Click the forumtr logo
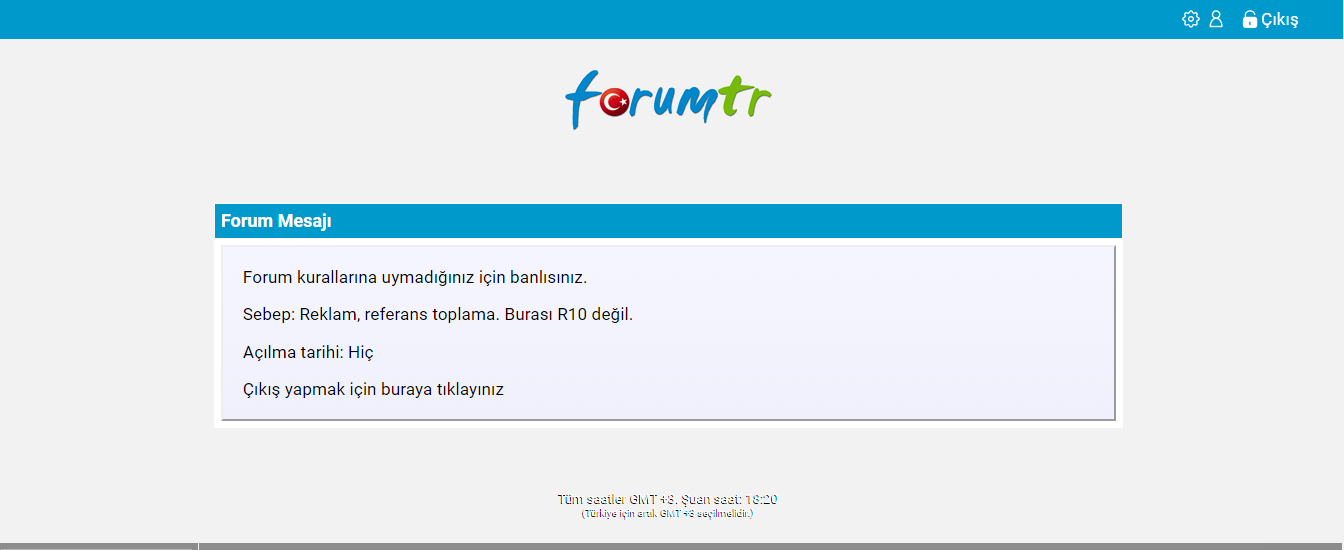This screenshot has width=1344, height=550. (x=668, y=98)
